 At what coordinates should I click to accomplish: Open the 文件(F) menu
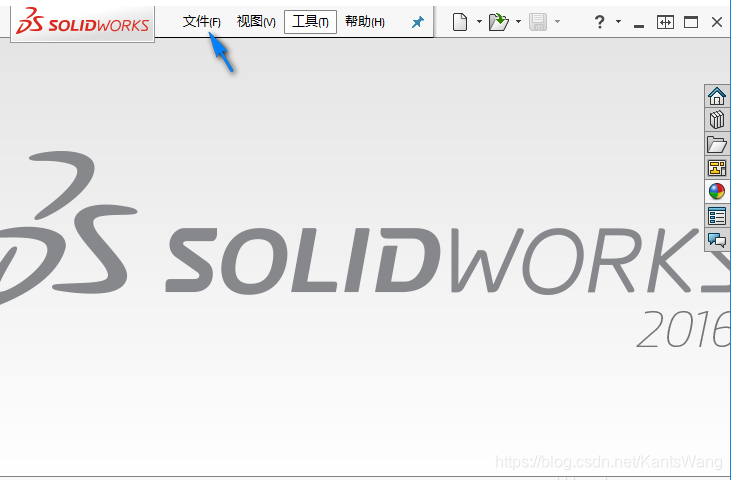point(201,21)
